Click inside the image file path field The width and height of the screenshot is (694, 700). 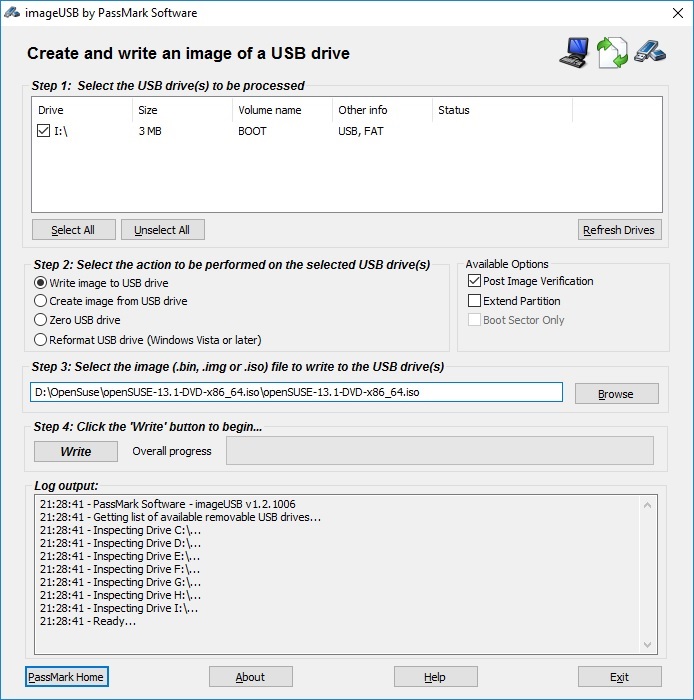click(296, 392)
